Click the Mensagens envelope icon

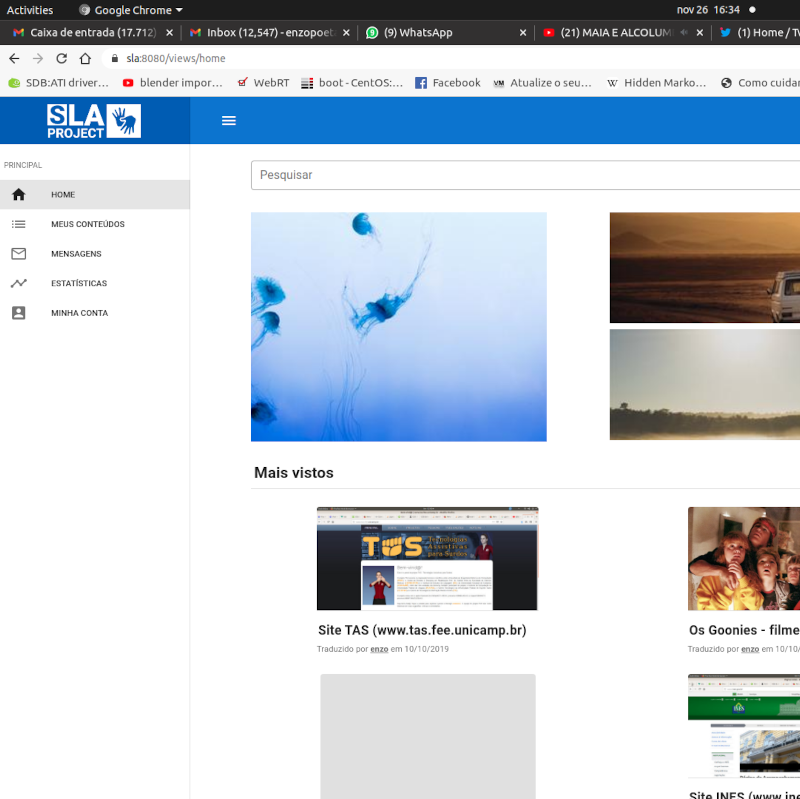19,254
